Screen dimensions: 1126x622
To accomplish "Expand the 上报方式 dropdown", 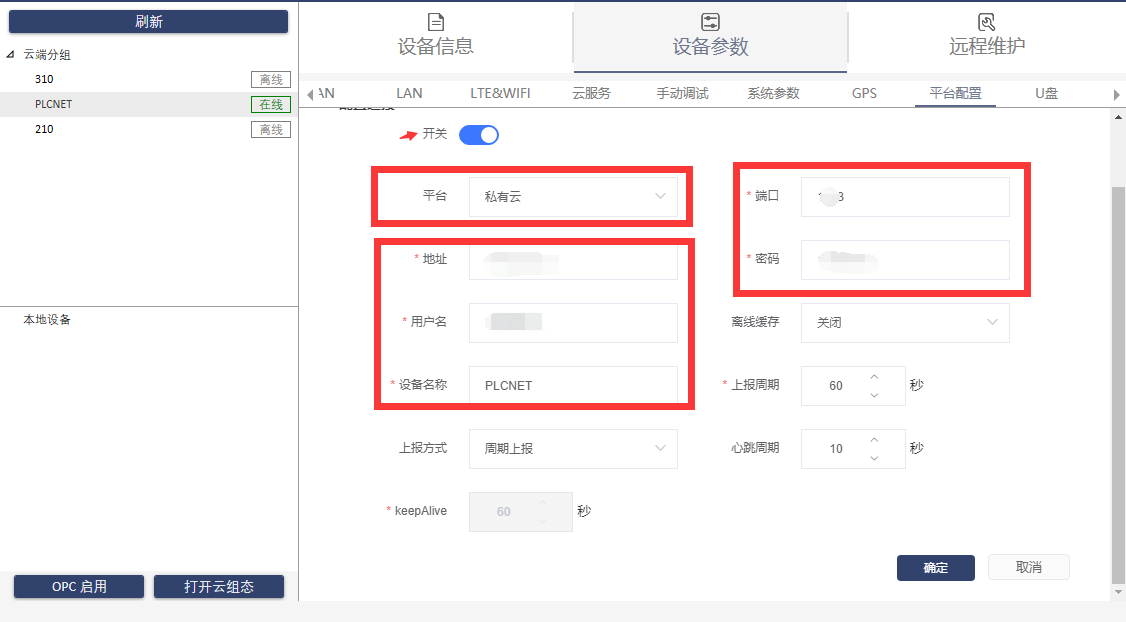I will (573, 449).
